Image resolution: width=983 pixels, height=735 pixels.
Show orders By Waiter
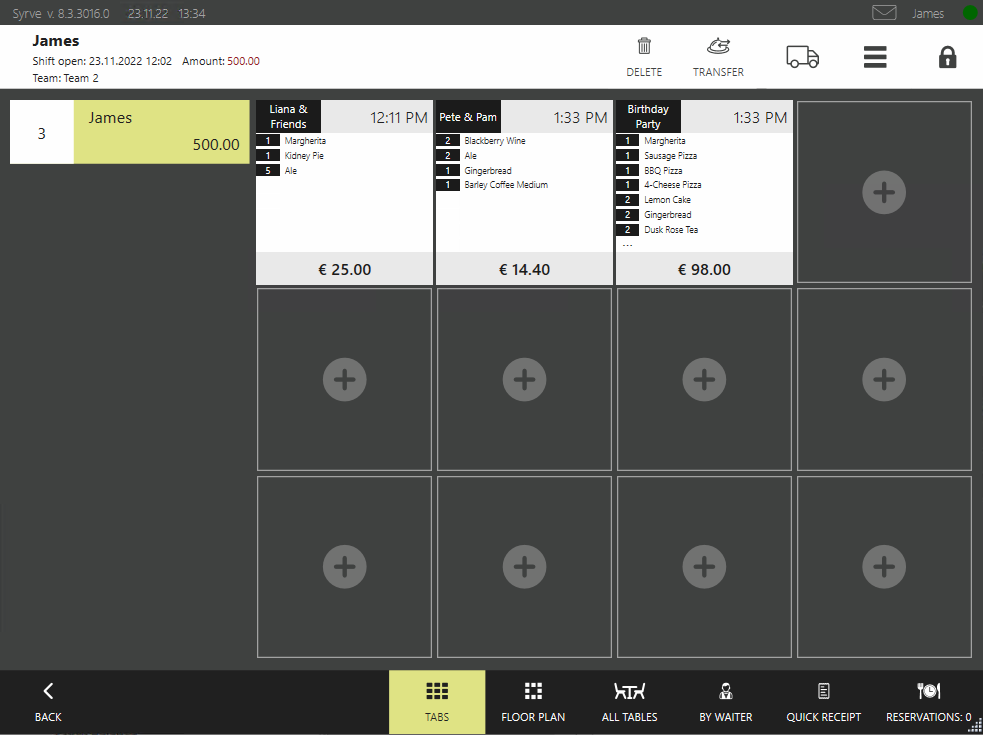point(726,702)
